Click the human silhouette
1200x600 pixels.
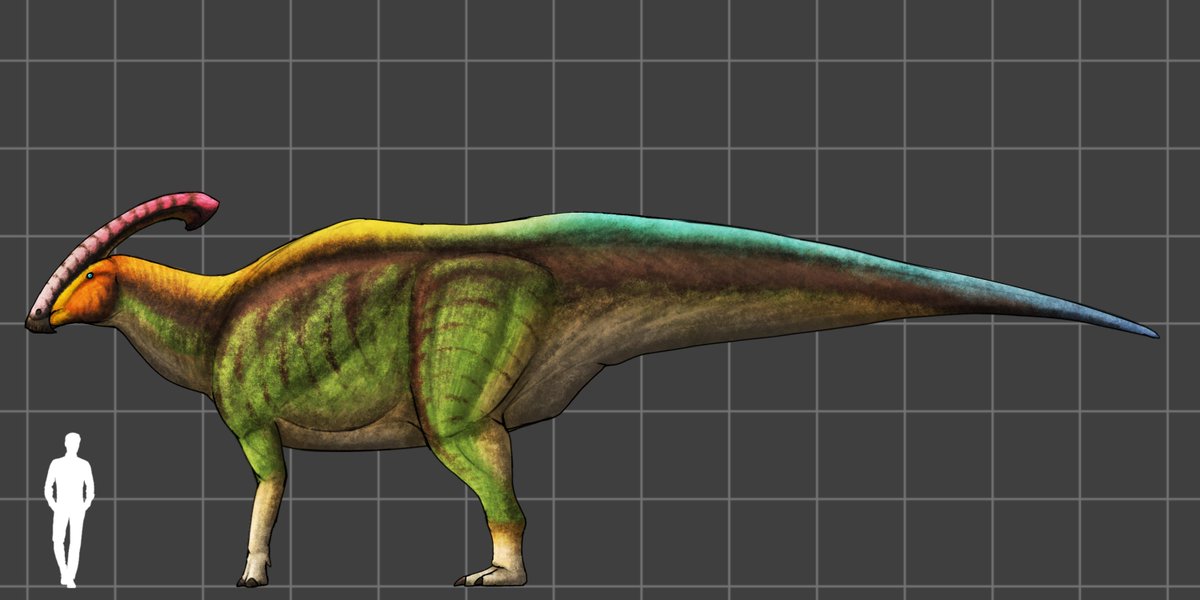pyautogui.click(x=70, y=500)
